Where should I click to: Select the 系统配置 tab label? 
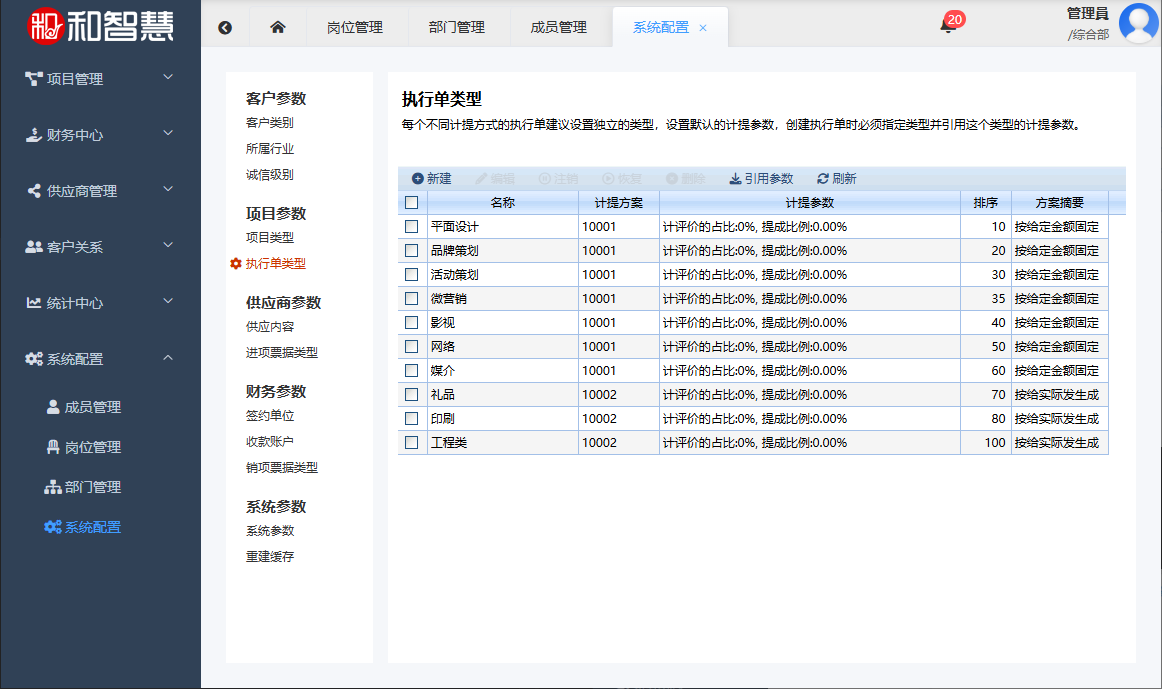point(660,27)
